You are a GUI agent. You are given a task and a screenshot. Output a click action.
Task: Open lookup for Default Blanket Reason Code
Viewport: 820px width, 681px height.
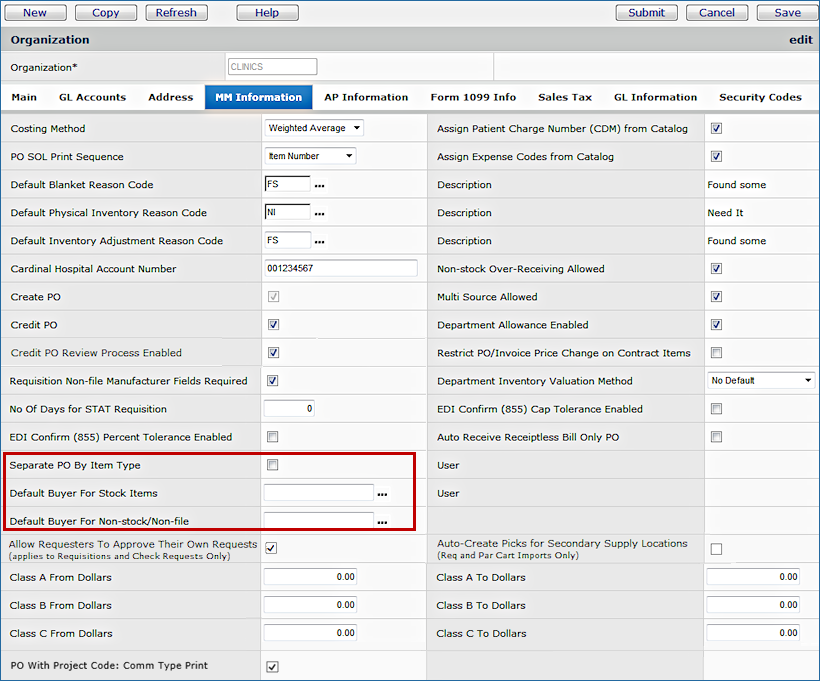click(320, 186)
